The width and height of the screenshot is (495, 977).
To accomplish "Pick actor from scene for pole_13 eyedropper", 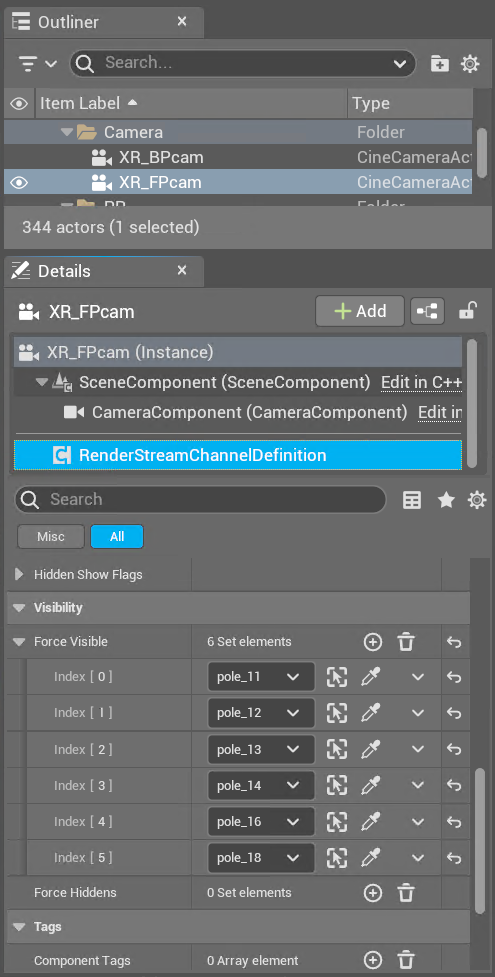I will point(371,750).
